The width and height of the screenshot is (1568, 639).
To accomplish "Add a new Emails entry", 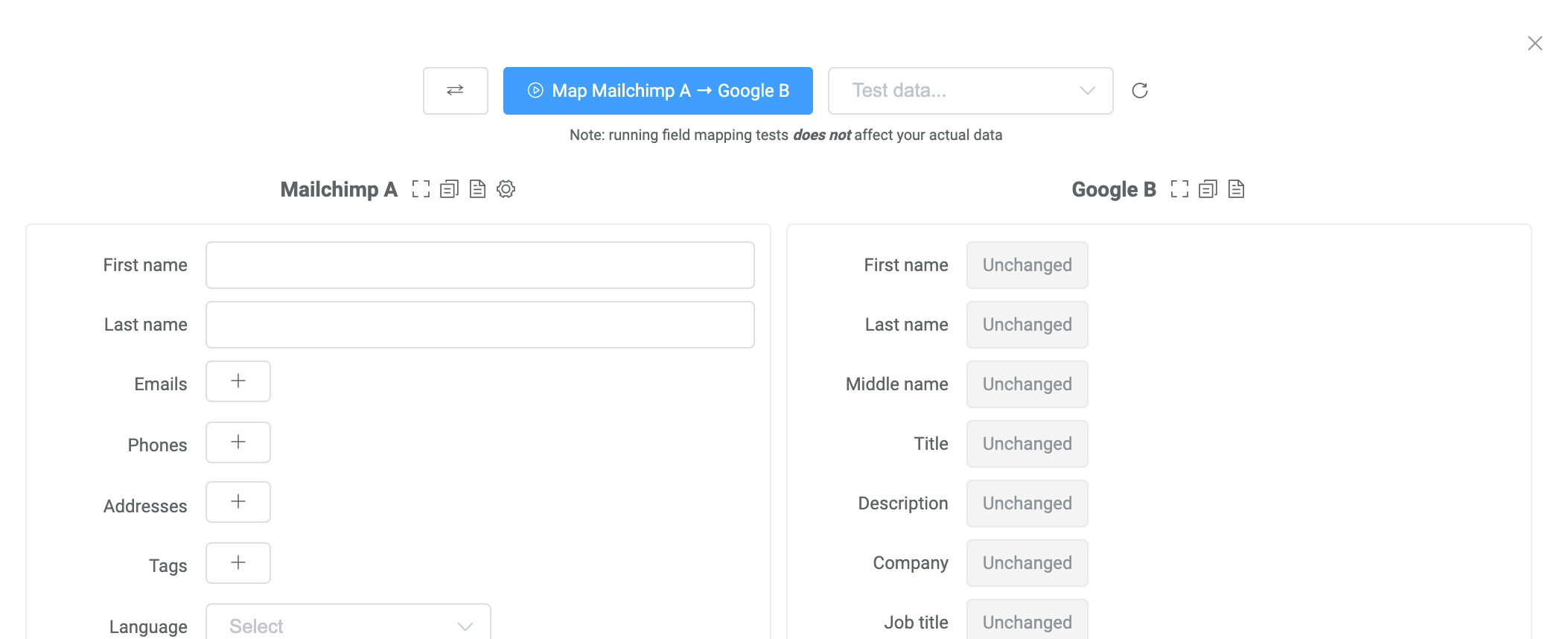I will pos(238,381).
